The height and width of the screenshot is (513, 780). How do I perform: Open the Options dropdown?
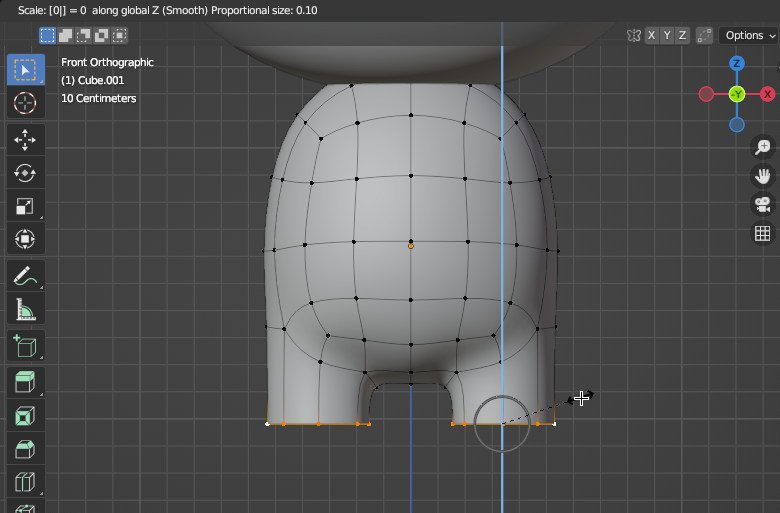[x=749, y=35]
